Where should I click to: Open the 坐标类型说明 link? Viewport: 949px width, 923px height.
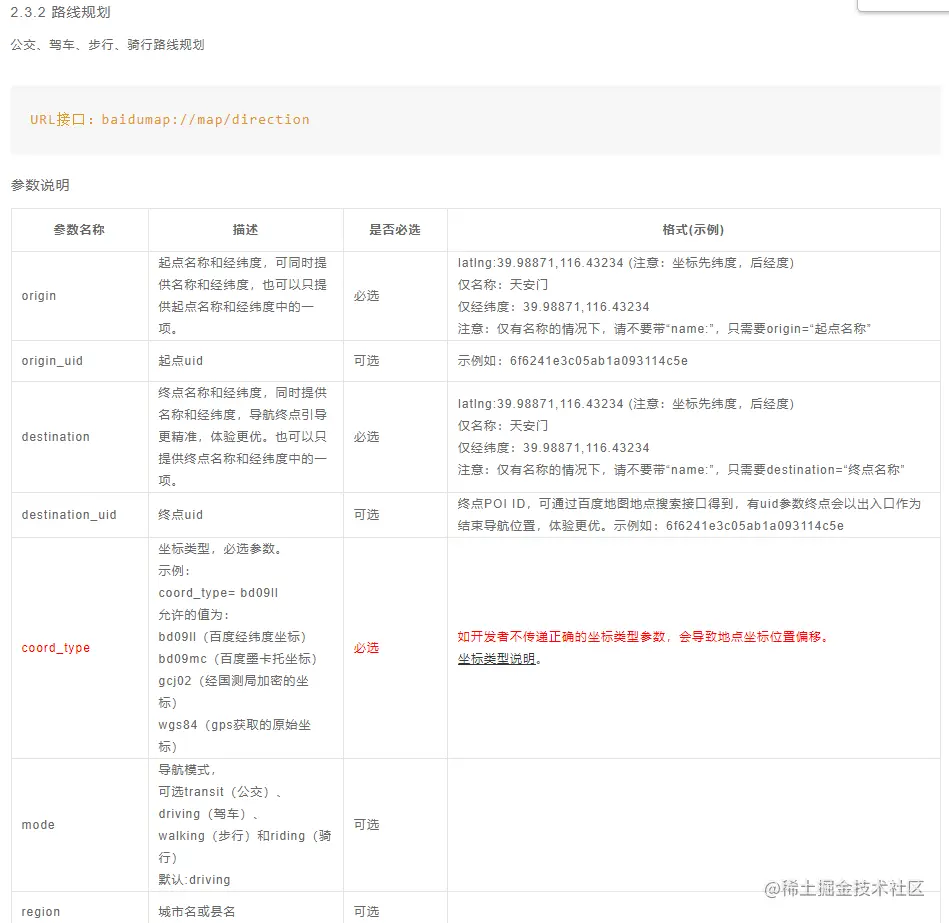click(496, 659)
